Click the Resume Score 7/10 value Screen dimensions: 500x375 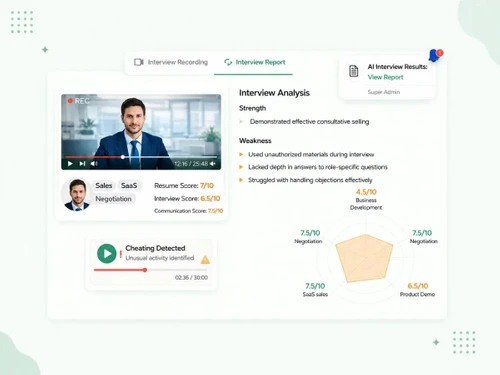tap(207, 186)
